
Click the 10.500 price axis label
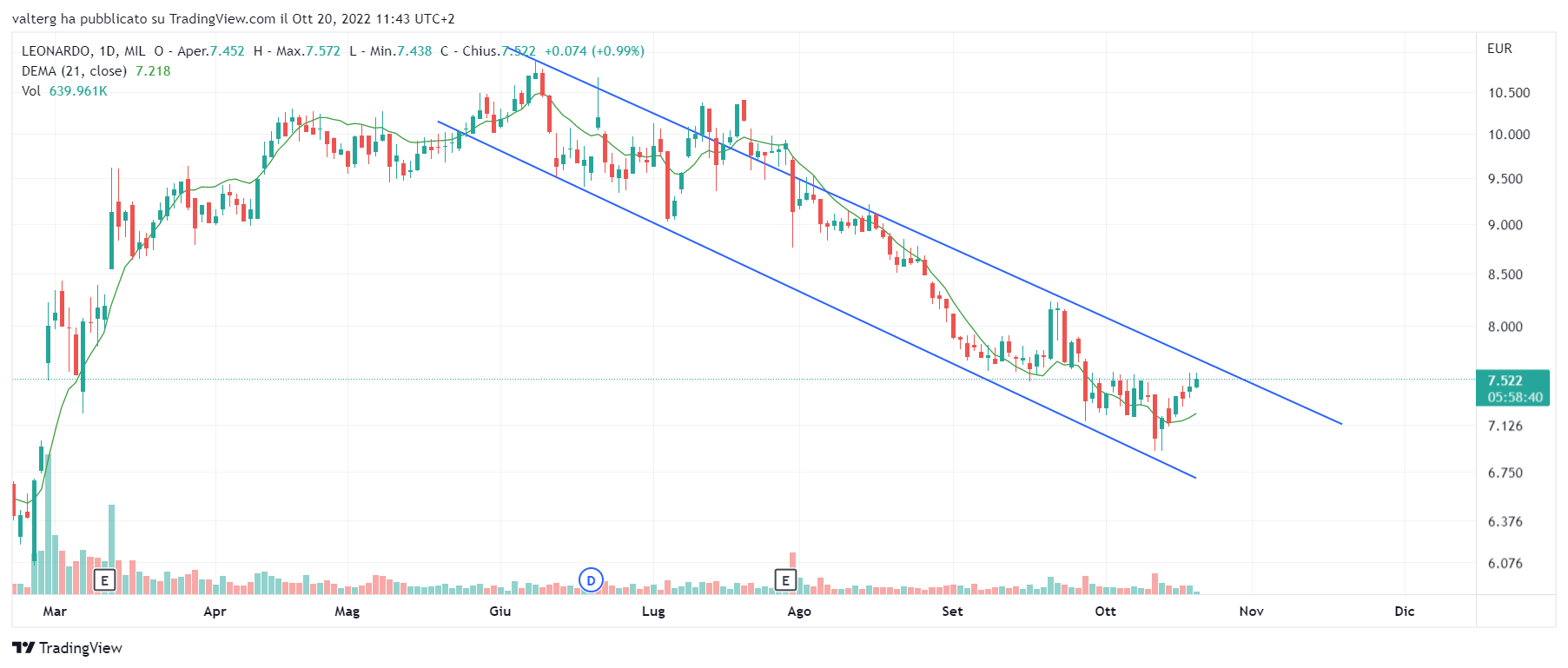1509,93
